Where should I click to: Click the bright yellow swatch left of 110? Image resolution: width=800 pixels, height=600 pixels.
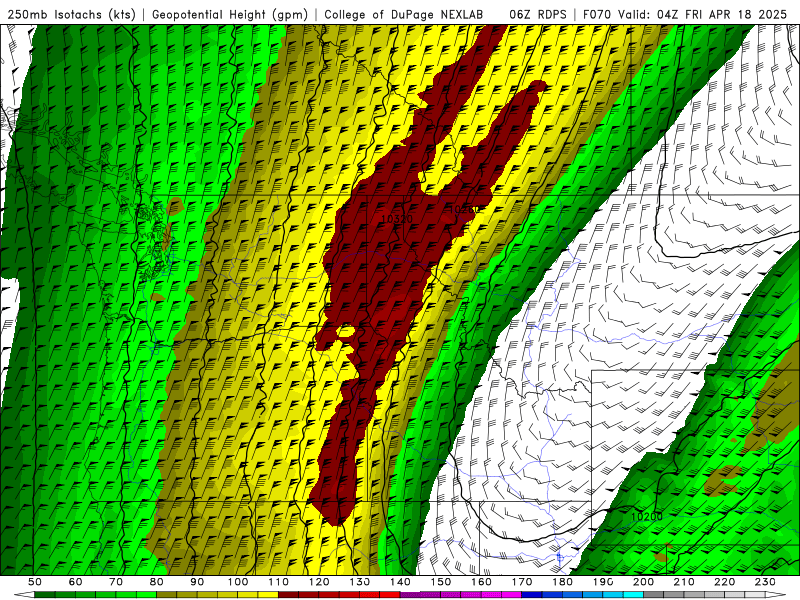click(x=268, y=594)
